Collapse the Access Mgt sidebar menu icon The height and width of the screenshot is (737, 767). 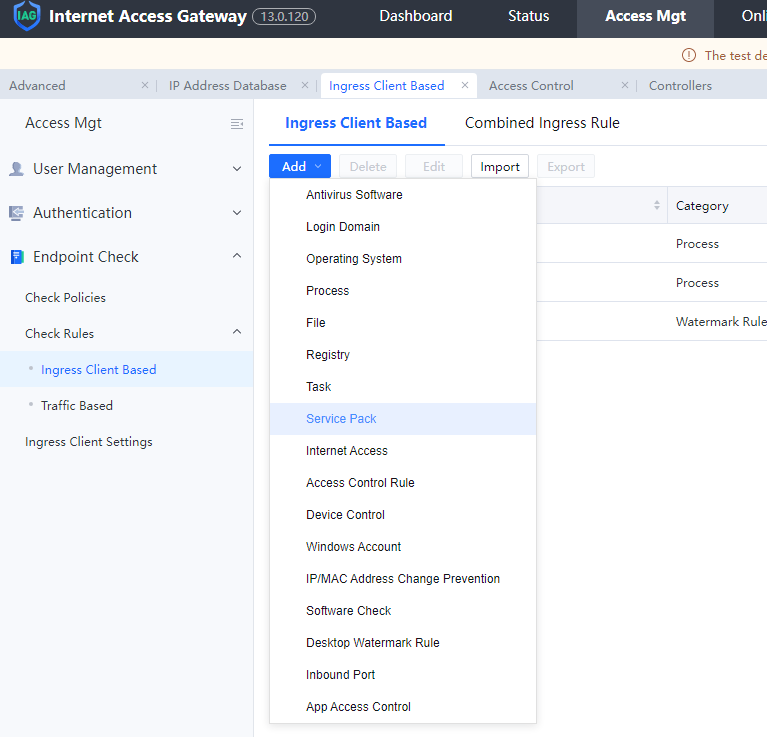tap(237, 124)
